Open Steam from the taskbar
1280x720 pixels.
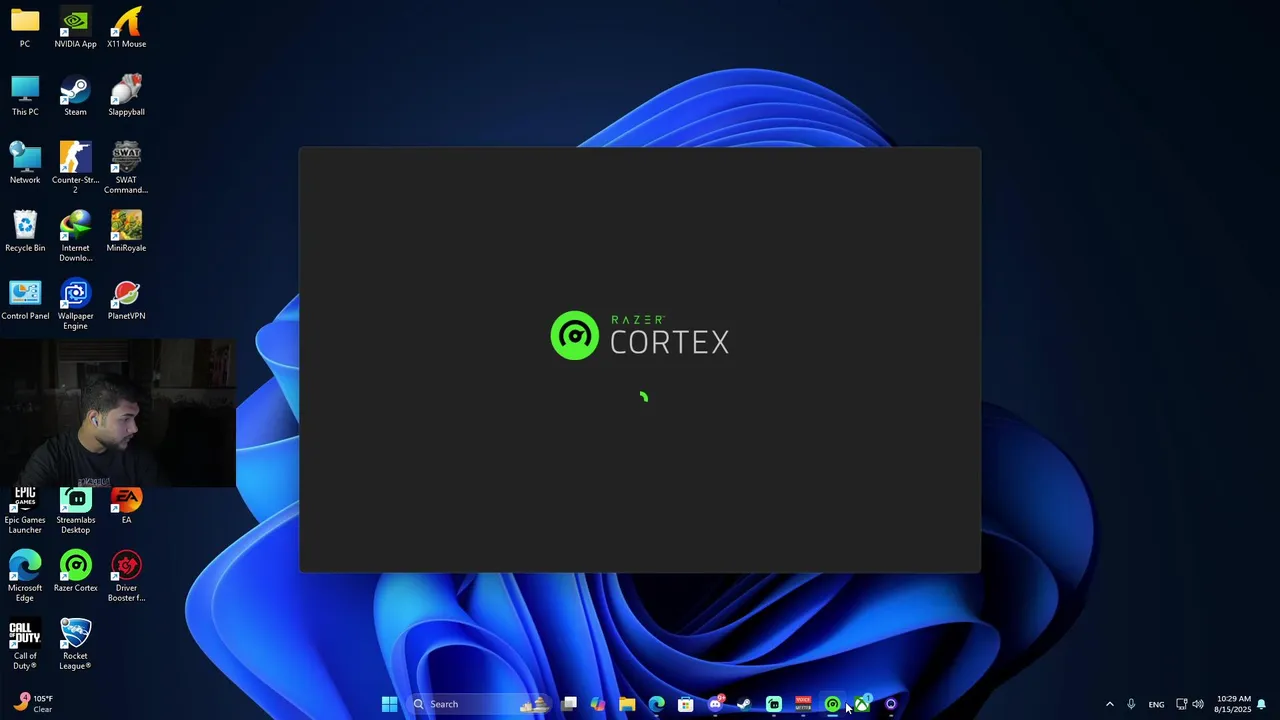pyautogui.click(x=744, y=704)
